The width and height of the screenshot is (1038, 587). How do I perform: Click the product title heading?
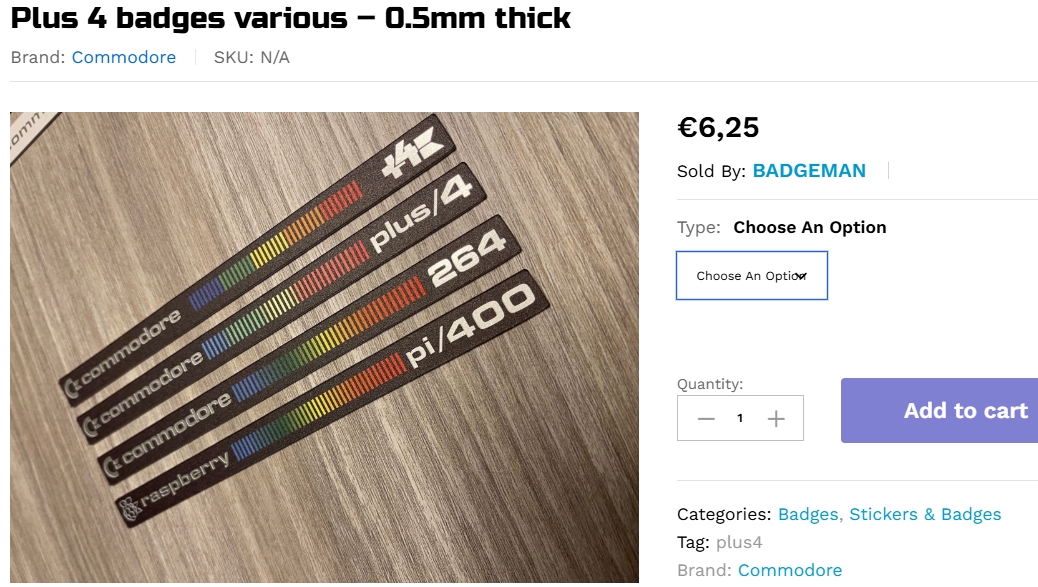click(291, 17)
